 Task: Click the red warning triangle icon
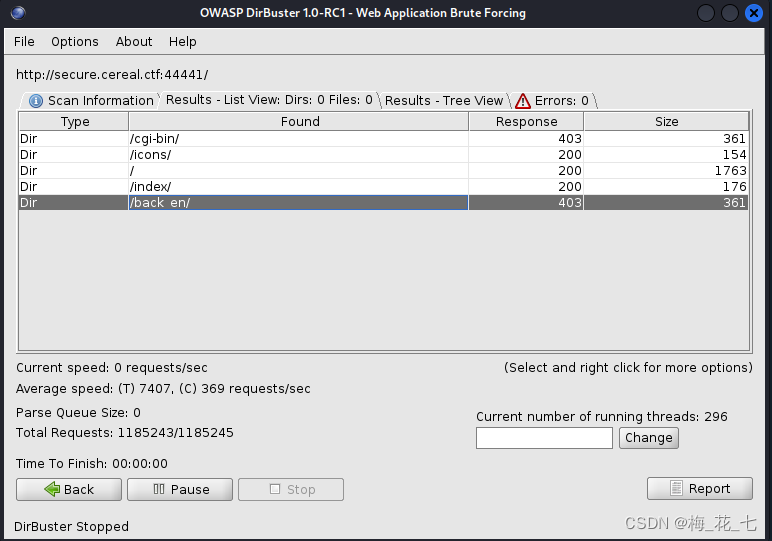[x=523, y=101]
